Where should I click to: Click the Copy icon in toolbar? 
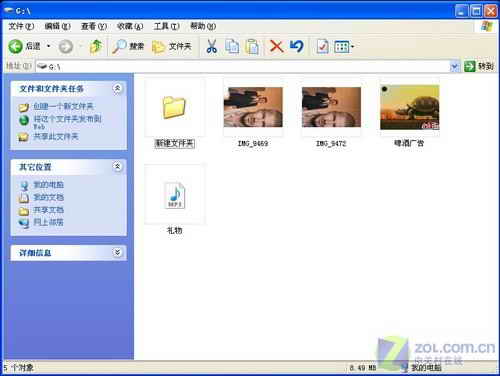point(232,46)
